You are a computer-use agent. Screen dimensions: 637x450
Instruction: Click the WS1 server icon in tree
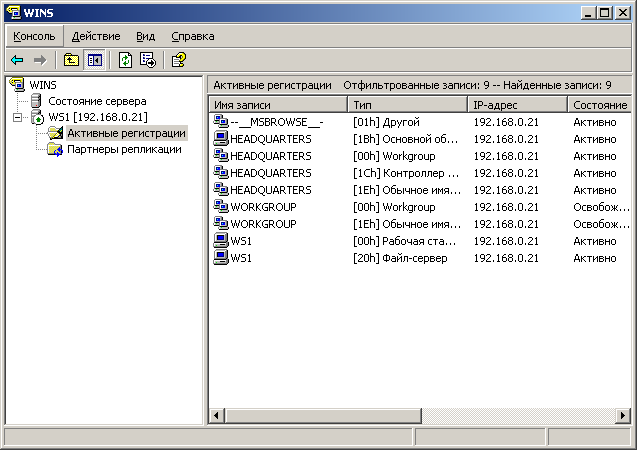[x=37, y=117]
